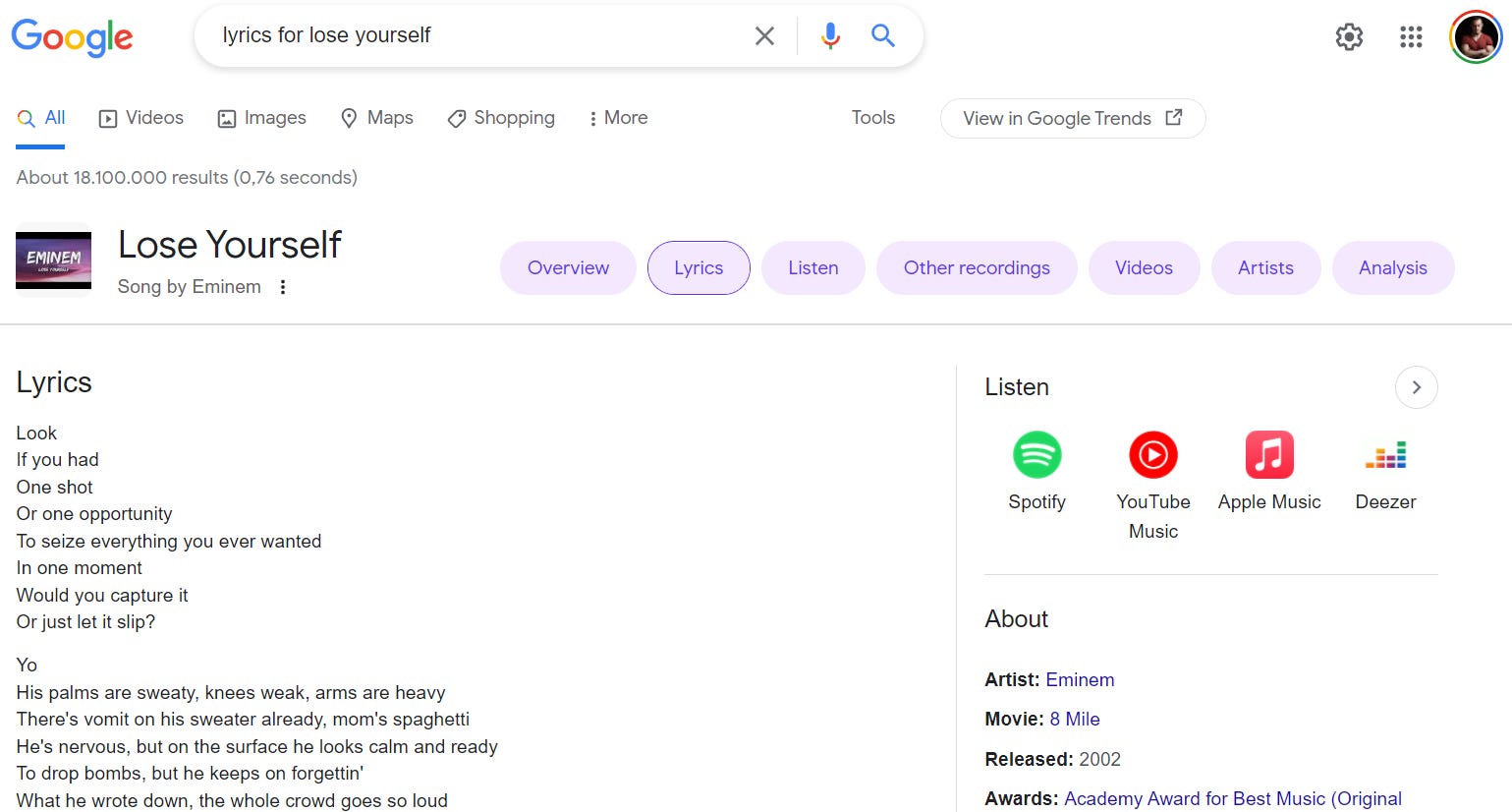Select the Listen chip
The image size is (1512, 812).
(x=813, y=267)
